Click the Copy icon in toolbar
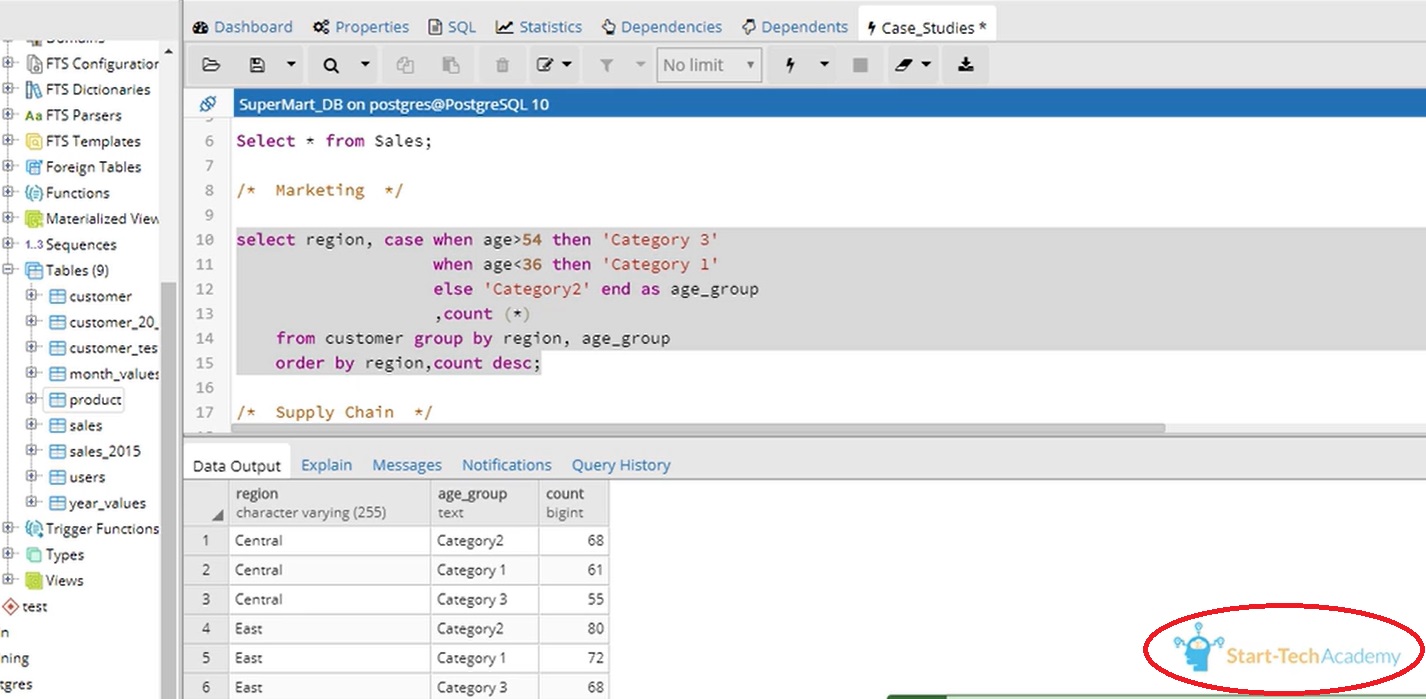Viewport: 1426px width, 699px height. (x=405, y=65)
